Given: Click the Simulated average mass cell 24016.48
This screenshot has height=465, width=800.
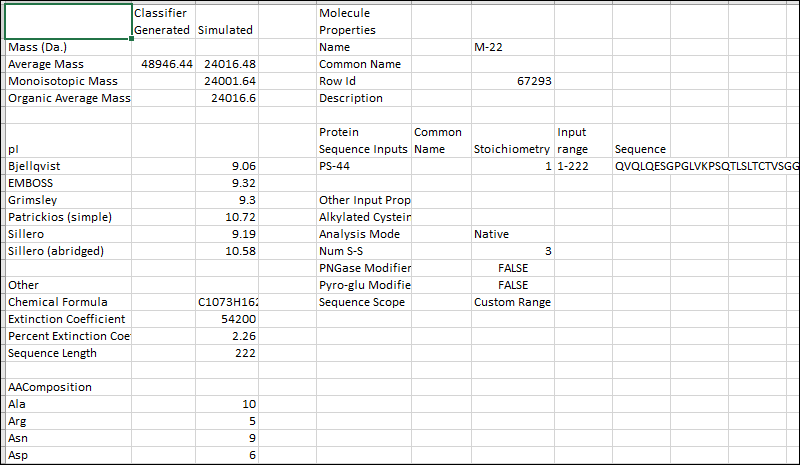Looking at the screenshot, I should pos(226,64).
